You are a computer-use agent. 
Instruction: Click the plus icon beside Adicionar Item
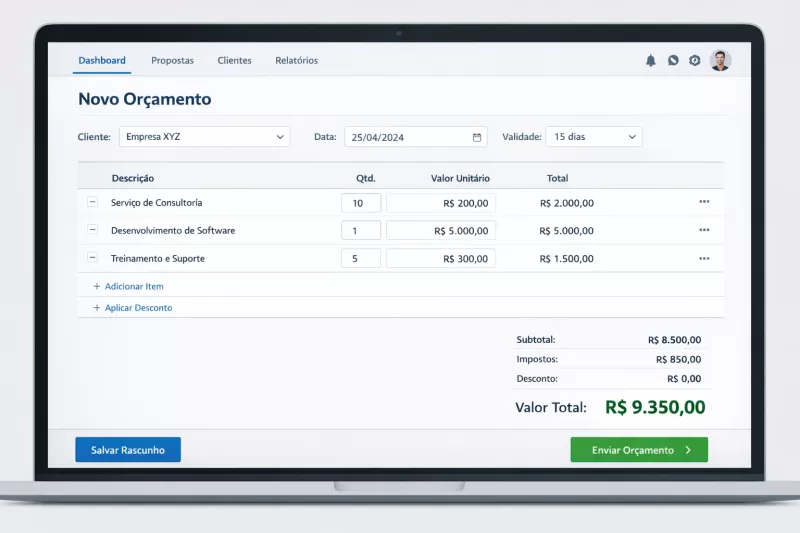(96, 287)
